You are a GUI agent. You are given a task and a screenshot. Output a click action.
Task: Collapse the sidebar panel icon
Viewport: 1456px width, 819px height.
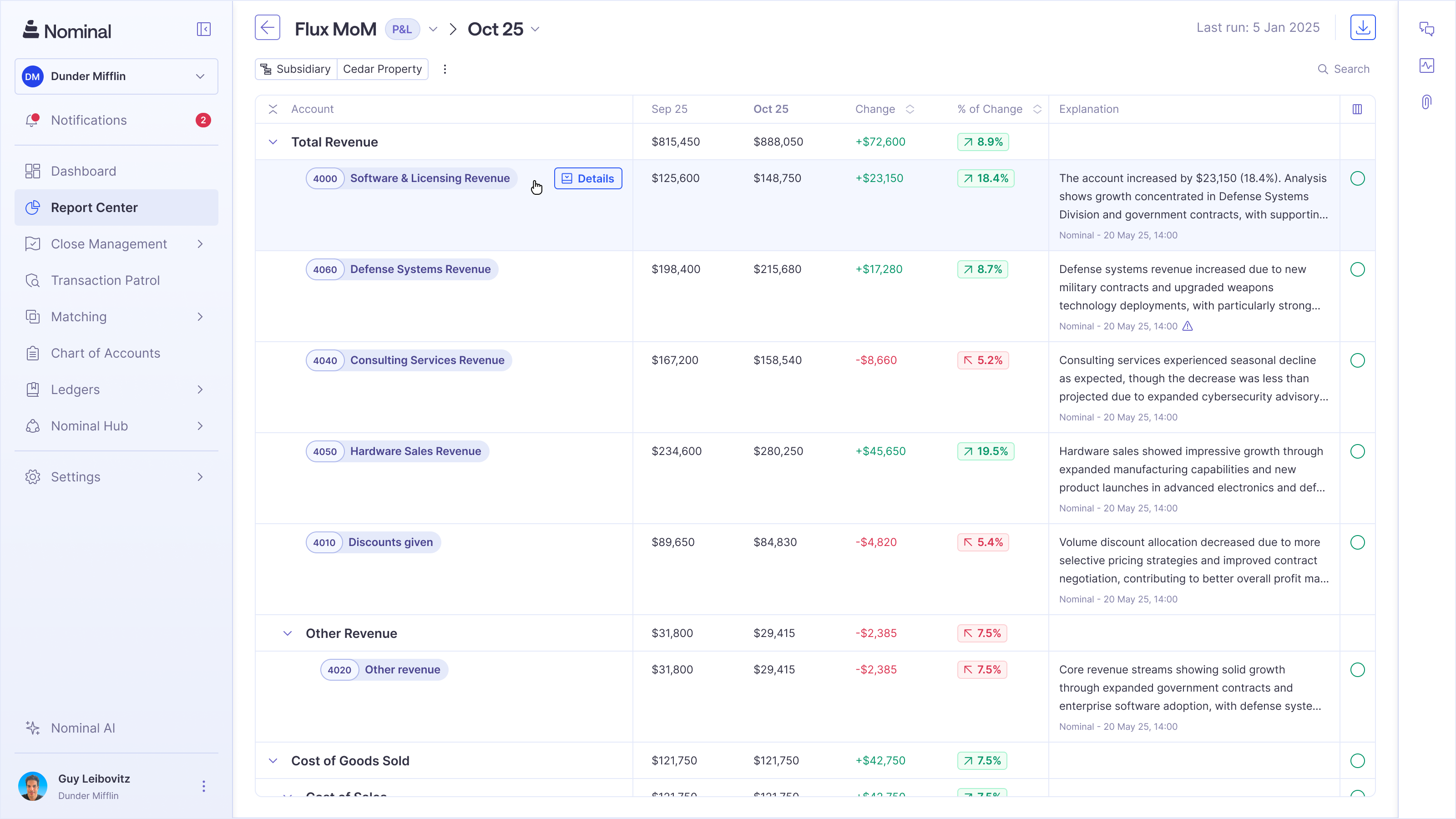tap(203, 30)
